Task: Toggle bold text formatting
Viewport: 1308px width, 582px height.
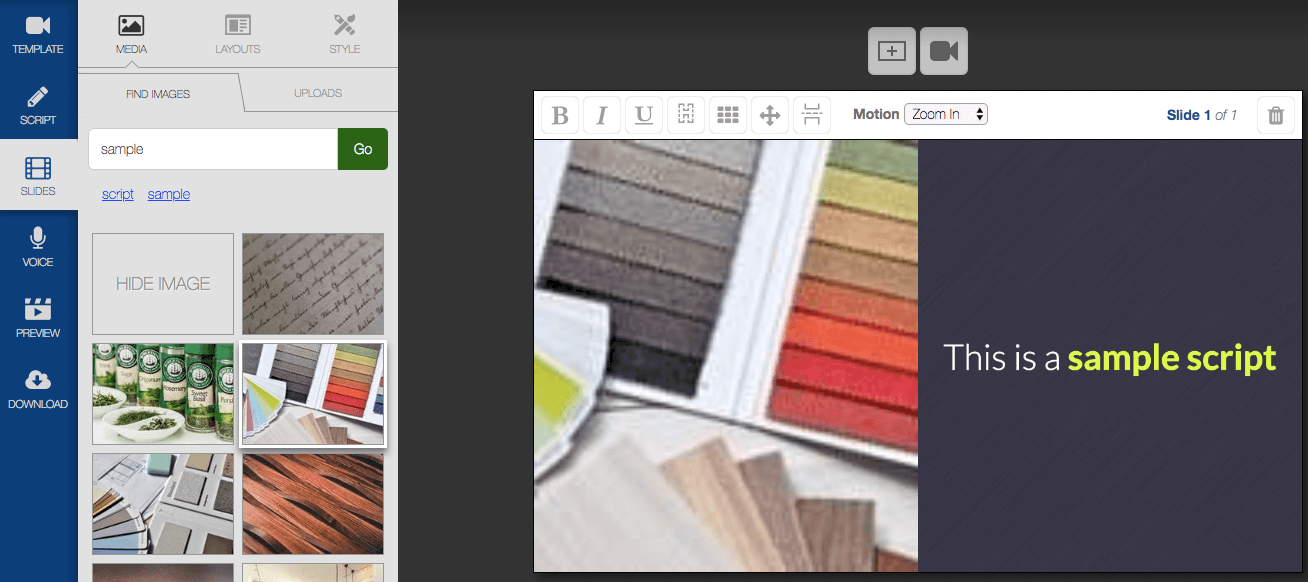Action: [x=560, y=115]
